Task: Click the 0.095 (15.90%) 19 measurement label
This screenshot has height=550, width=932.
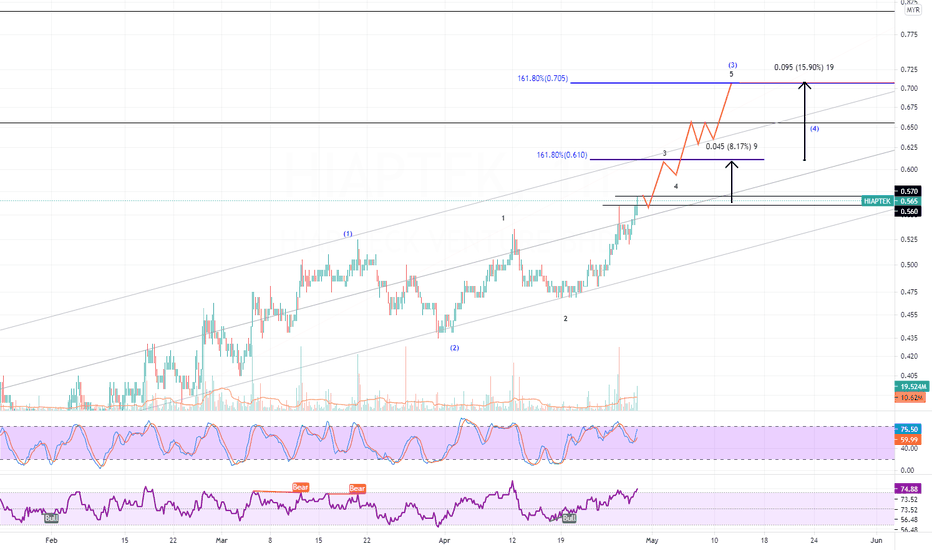Action: tap(804, 67)
